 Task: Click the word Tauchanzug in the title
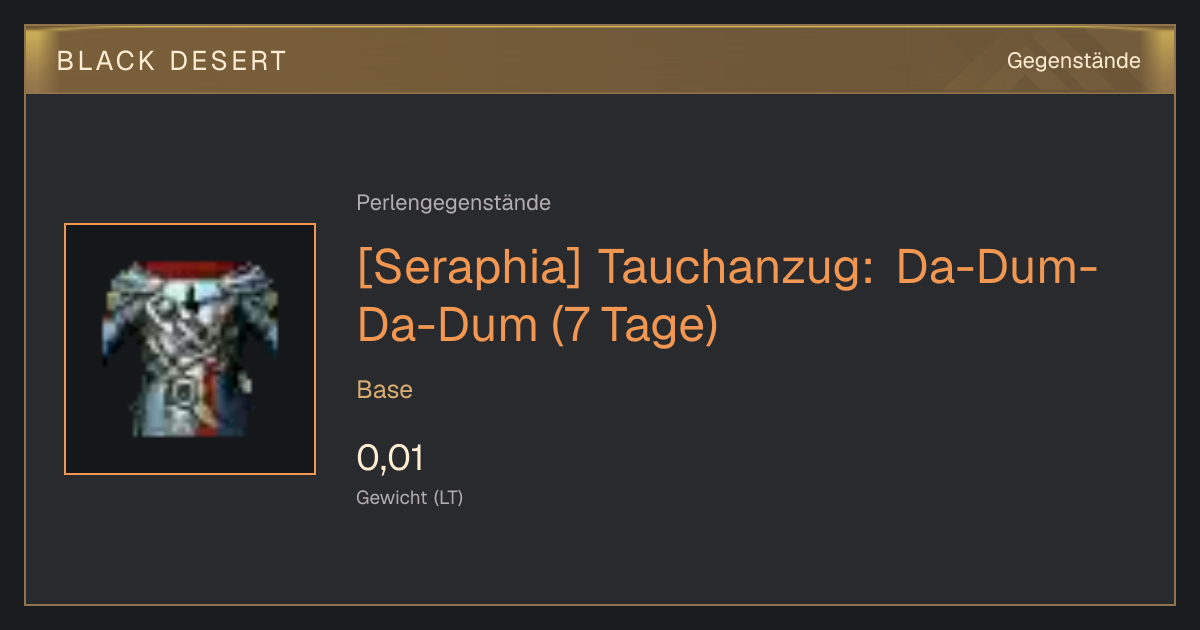click(x=738, y=268)
